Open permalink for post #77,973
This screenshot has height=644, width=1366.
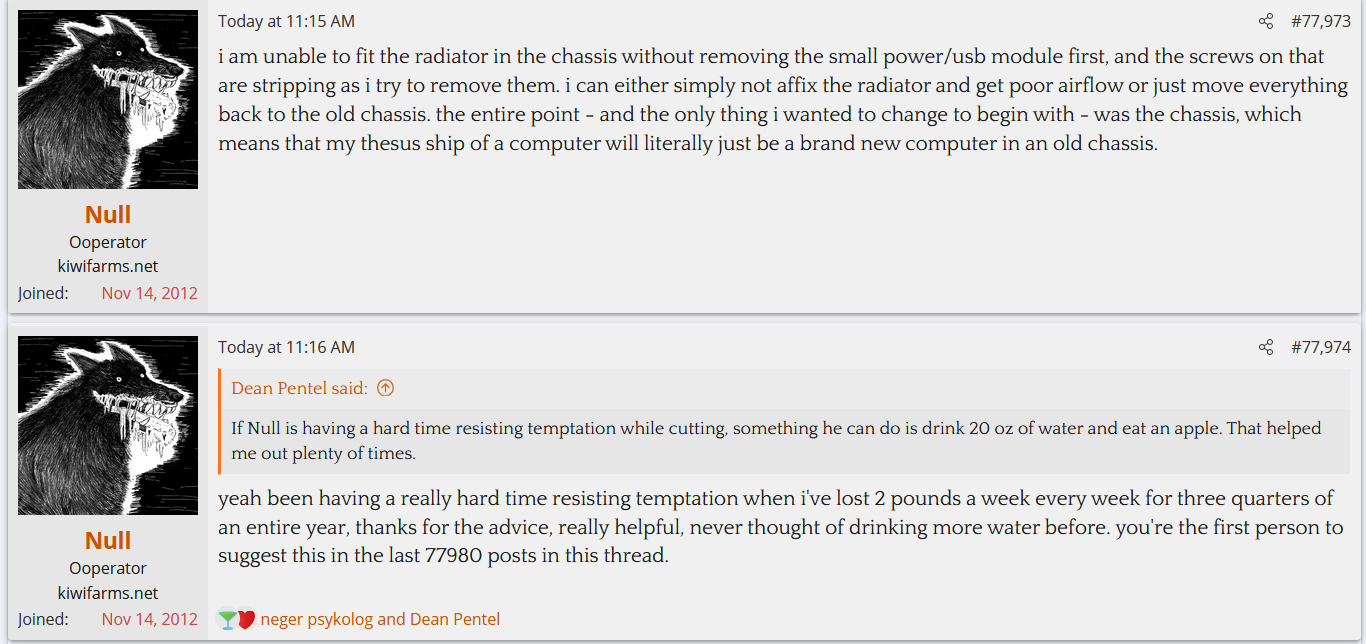point(1321,21)
